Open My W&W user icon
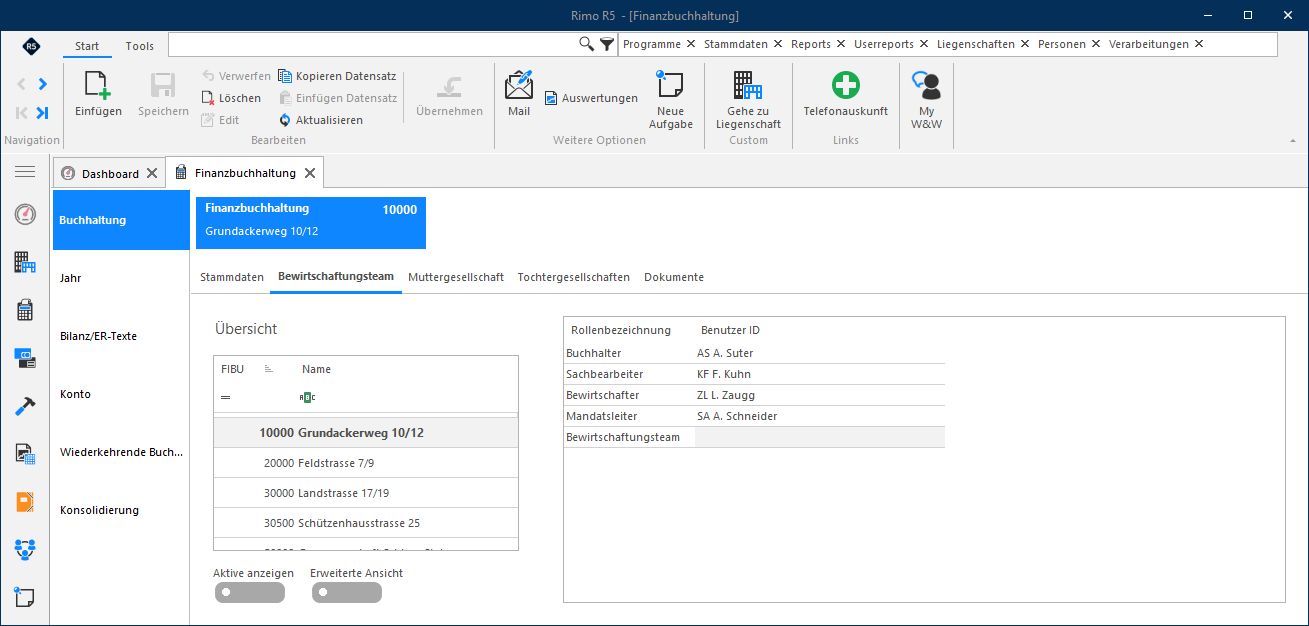The height and width of the screenshot is (626, 1309). (x=927, y=86)
